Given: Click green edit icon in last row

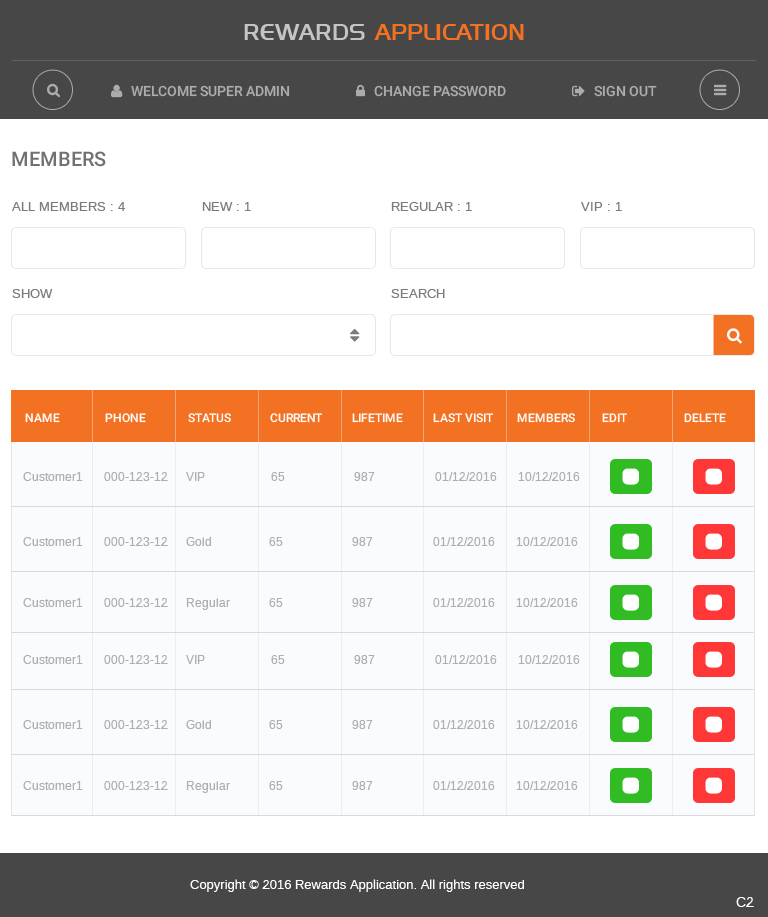Looking at the screenshot, I should coord(630,786).
